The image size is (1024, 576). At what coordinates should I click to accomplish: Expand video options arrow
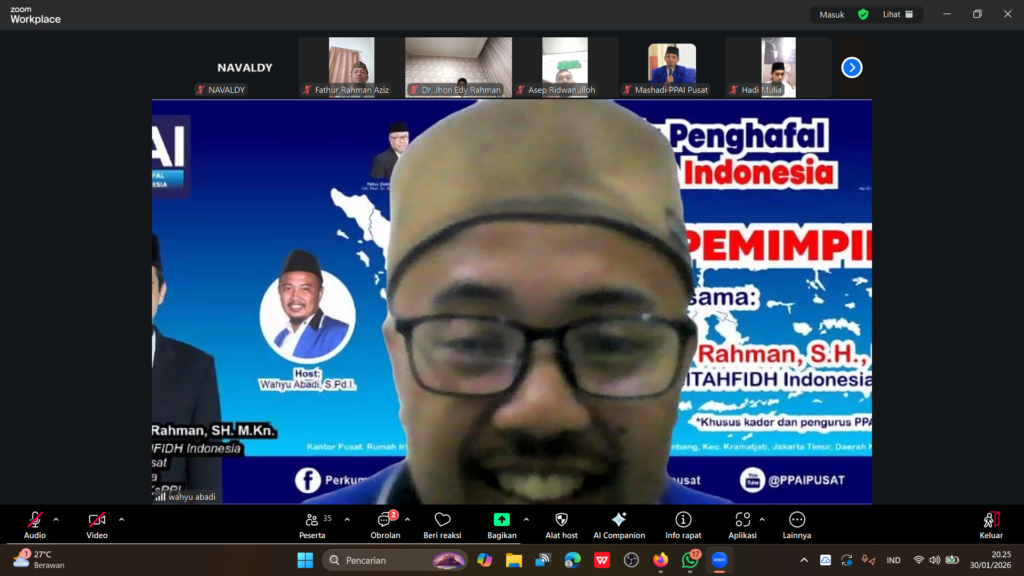point(121,520)
